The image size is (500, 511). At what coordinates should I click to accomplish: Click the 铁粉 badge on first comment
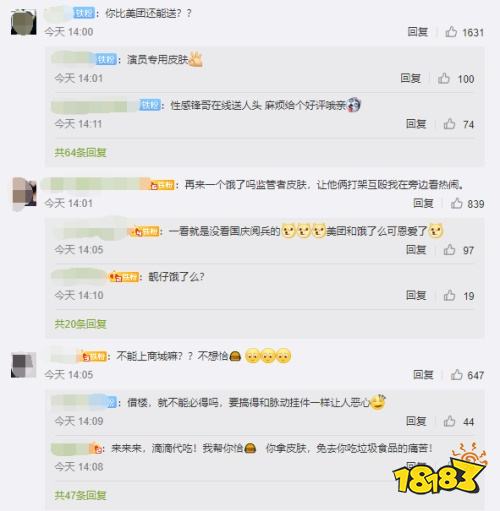pyautogui.click(x=84, y=13)
